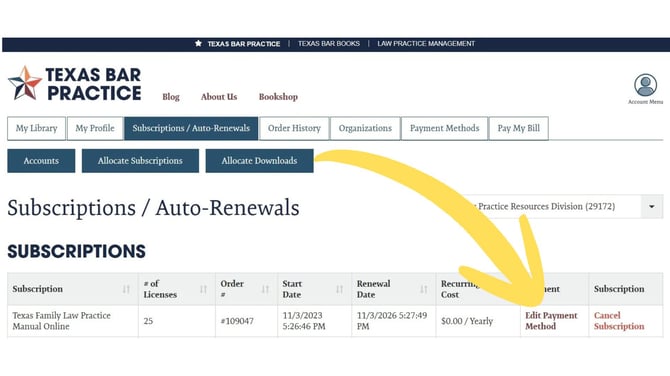Click Texas Bar Books in top bar
670x376 pixels.
[x=329, y=44]
